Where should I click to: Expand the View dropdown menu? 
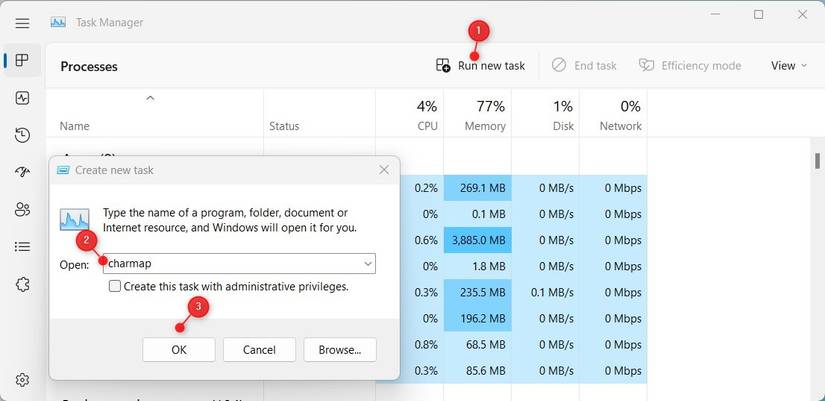tap(788, 66)
